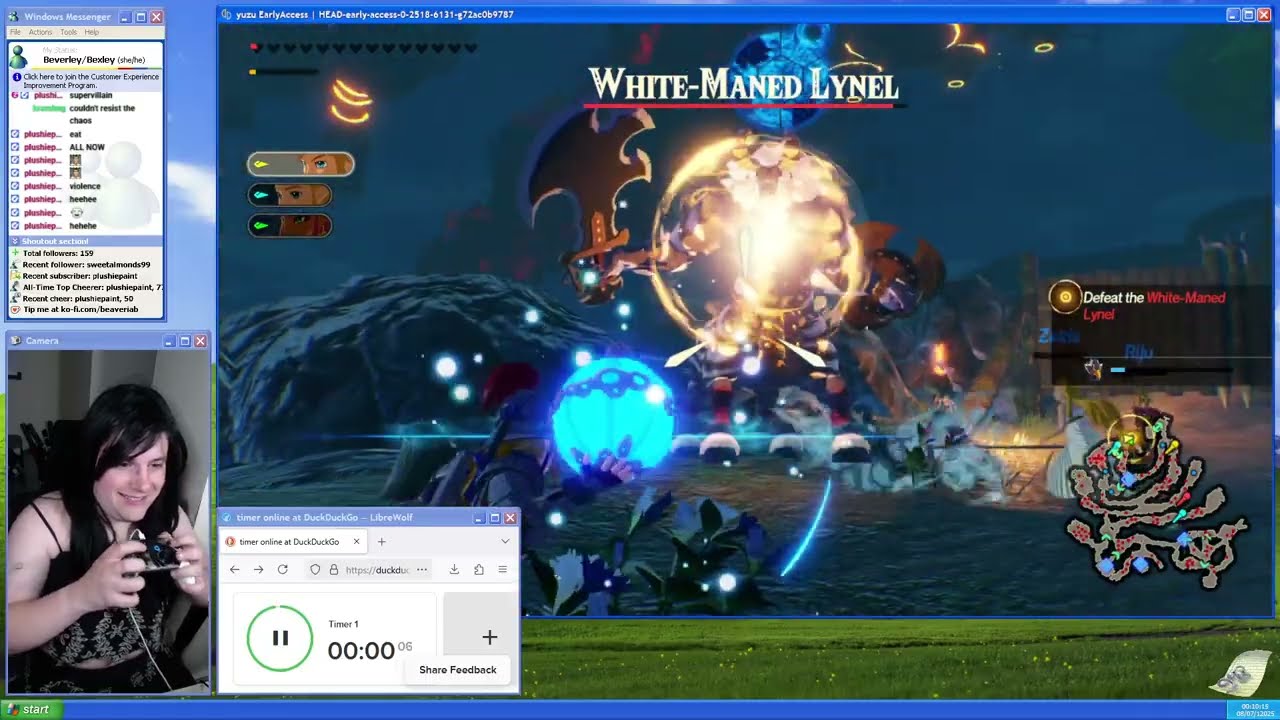The width and height of the screenshot is (1280, 720).
Task: Click the All-Time Top Cheerer row icon
Action: pyautogui.click(x=15, y=287)
